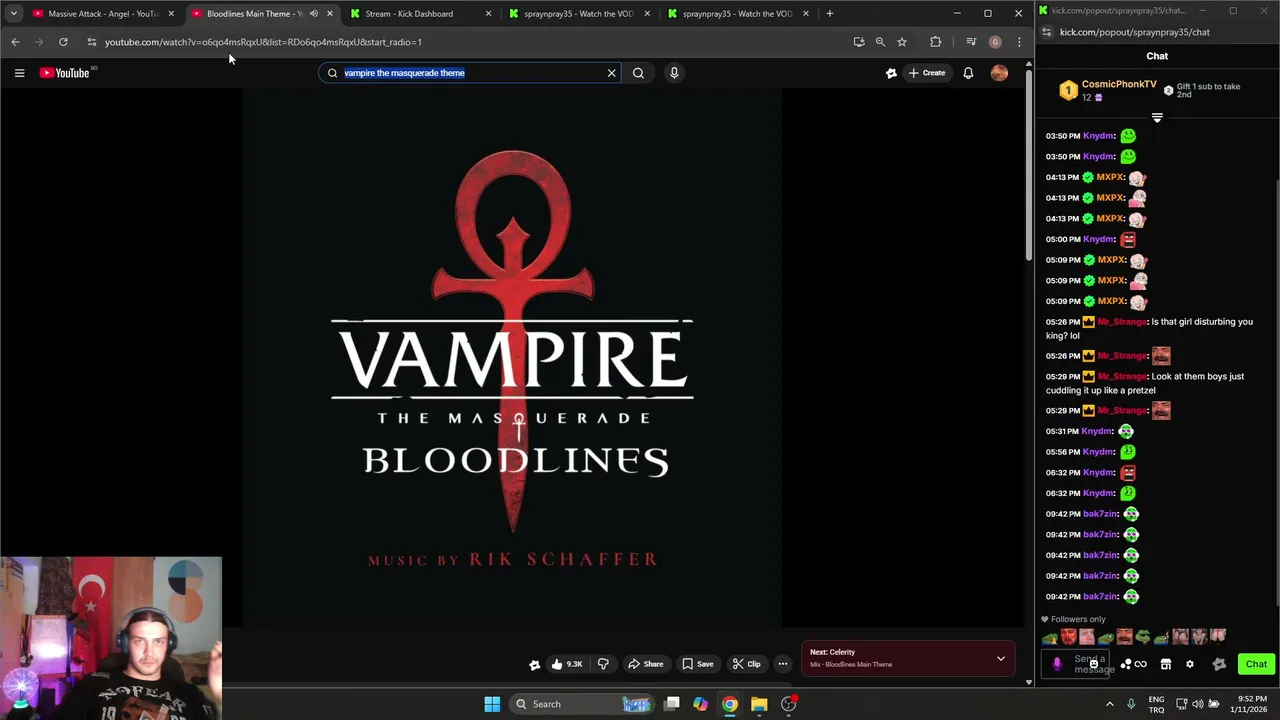1280x720 pixels.
Task: Open Task View on the taskbar
Action: tap(672, 704)
